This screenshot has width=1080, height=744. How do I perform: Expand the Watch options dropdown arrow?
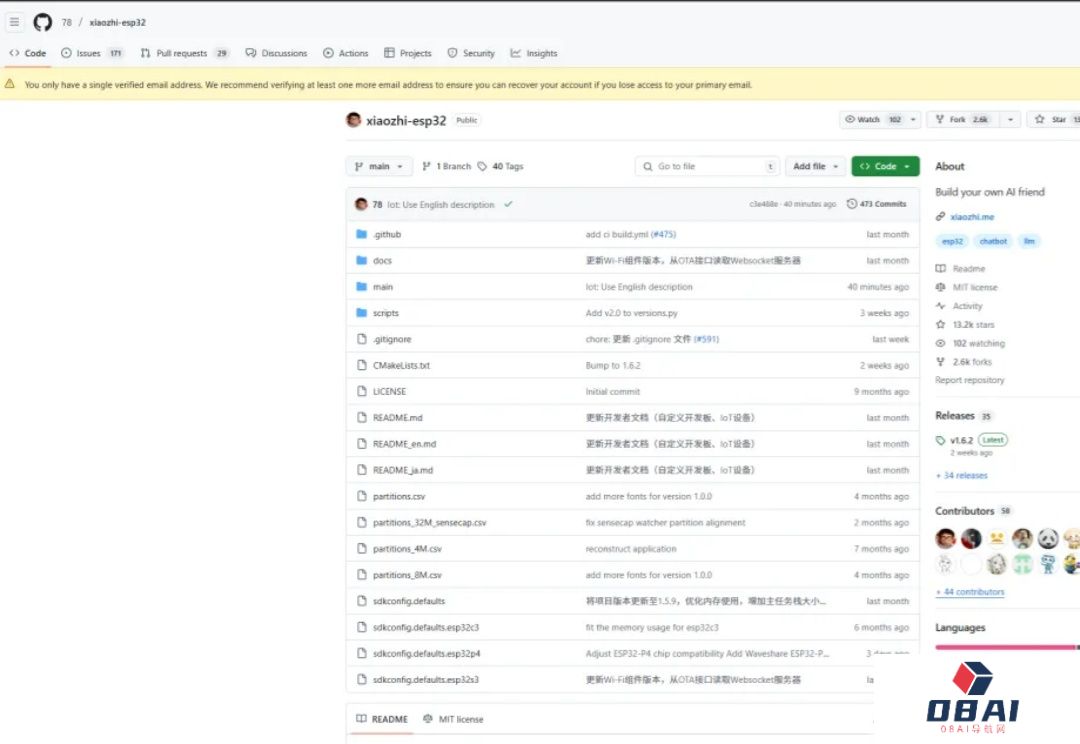click(x=913, y=119)
